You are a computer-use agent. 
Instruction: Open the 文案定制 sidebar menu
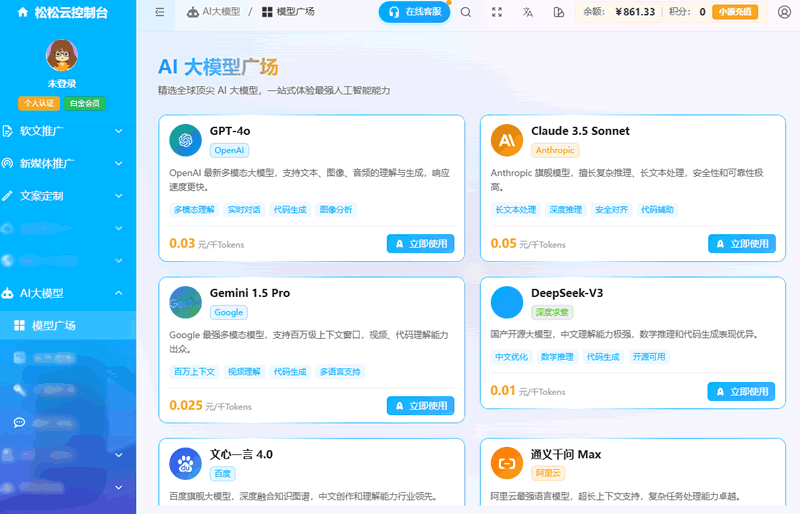pyautogui.click(x=68, y=196)
